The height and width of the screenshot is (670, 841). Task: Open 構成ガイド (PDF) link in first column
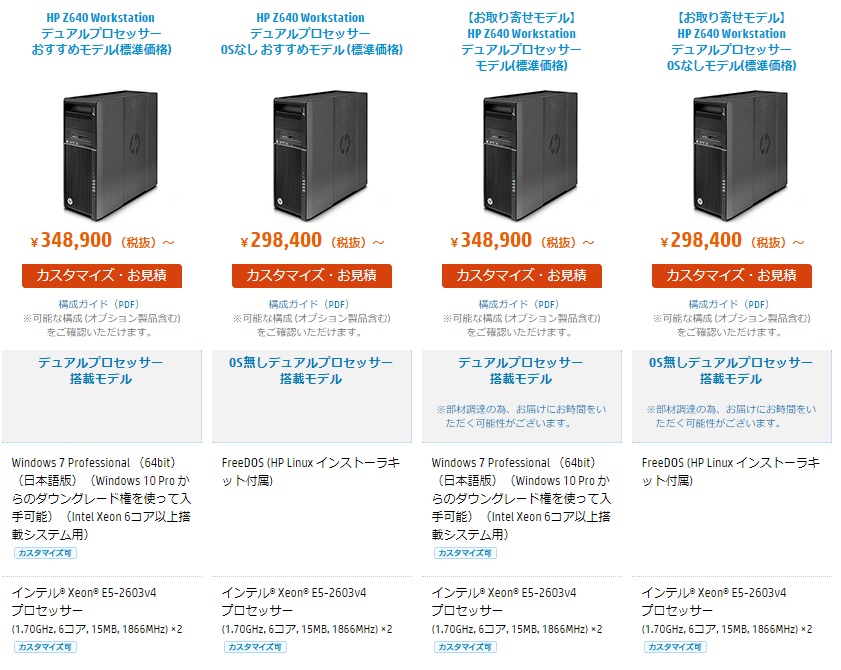coord(99,304)
